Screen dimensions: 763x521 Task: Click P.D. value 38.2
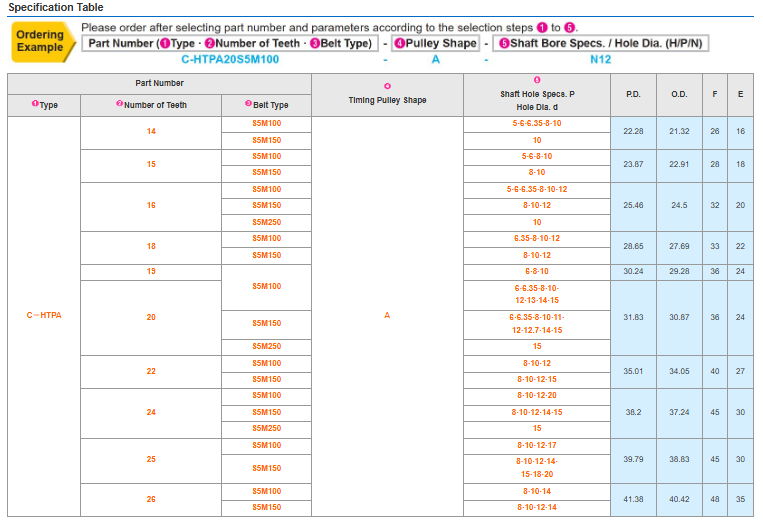[633, 413]
